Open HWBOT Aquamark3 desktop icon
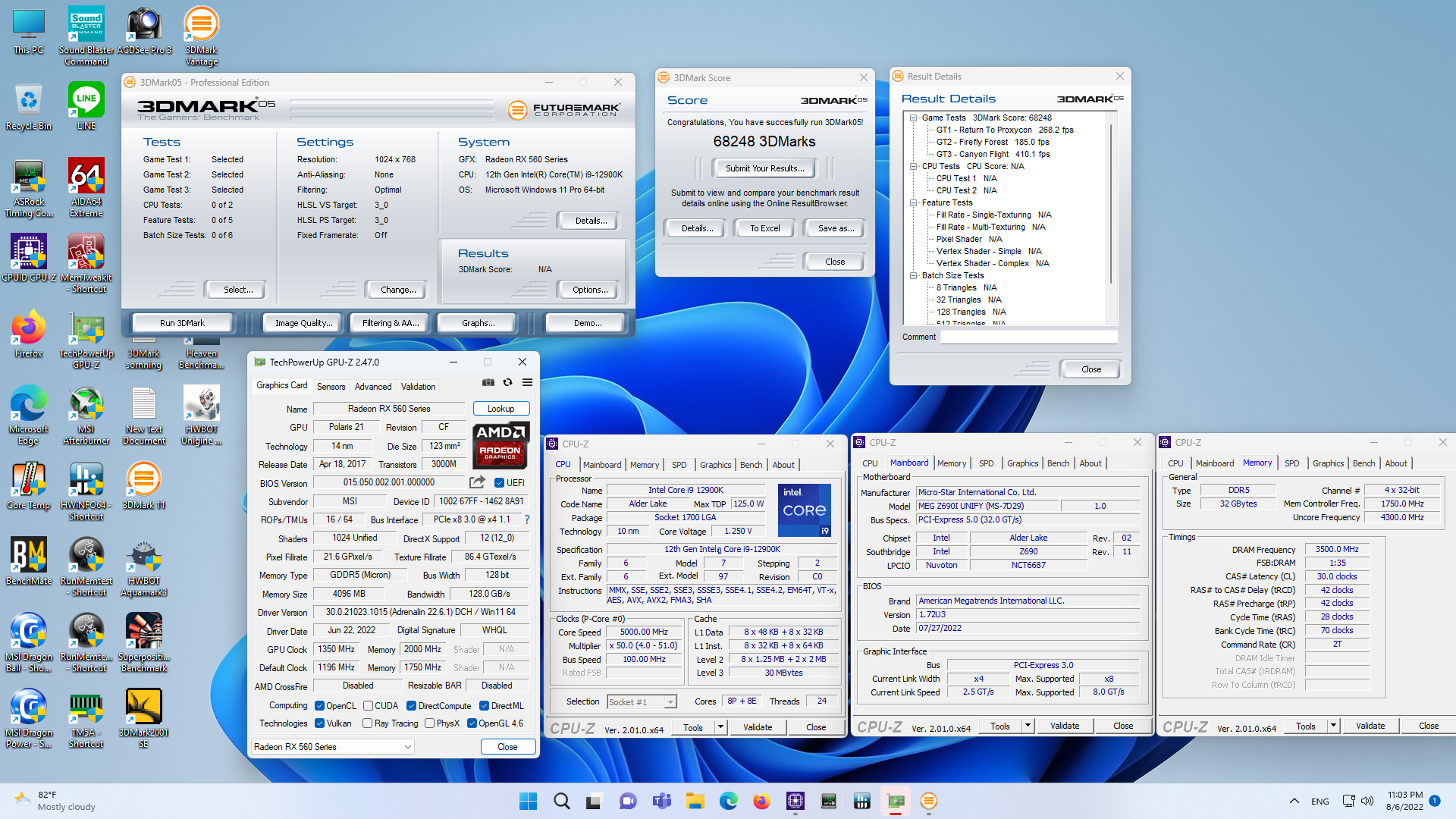The width and height of the screenshot is (1456, 819). (x=144, y=566)
